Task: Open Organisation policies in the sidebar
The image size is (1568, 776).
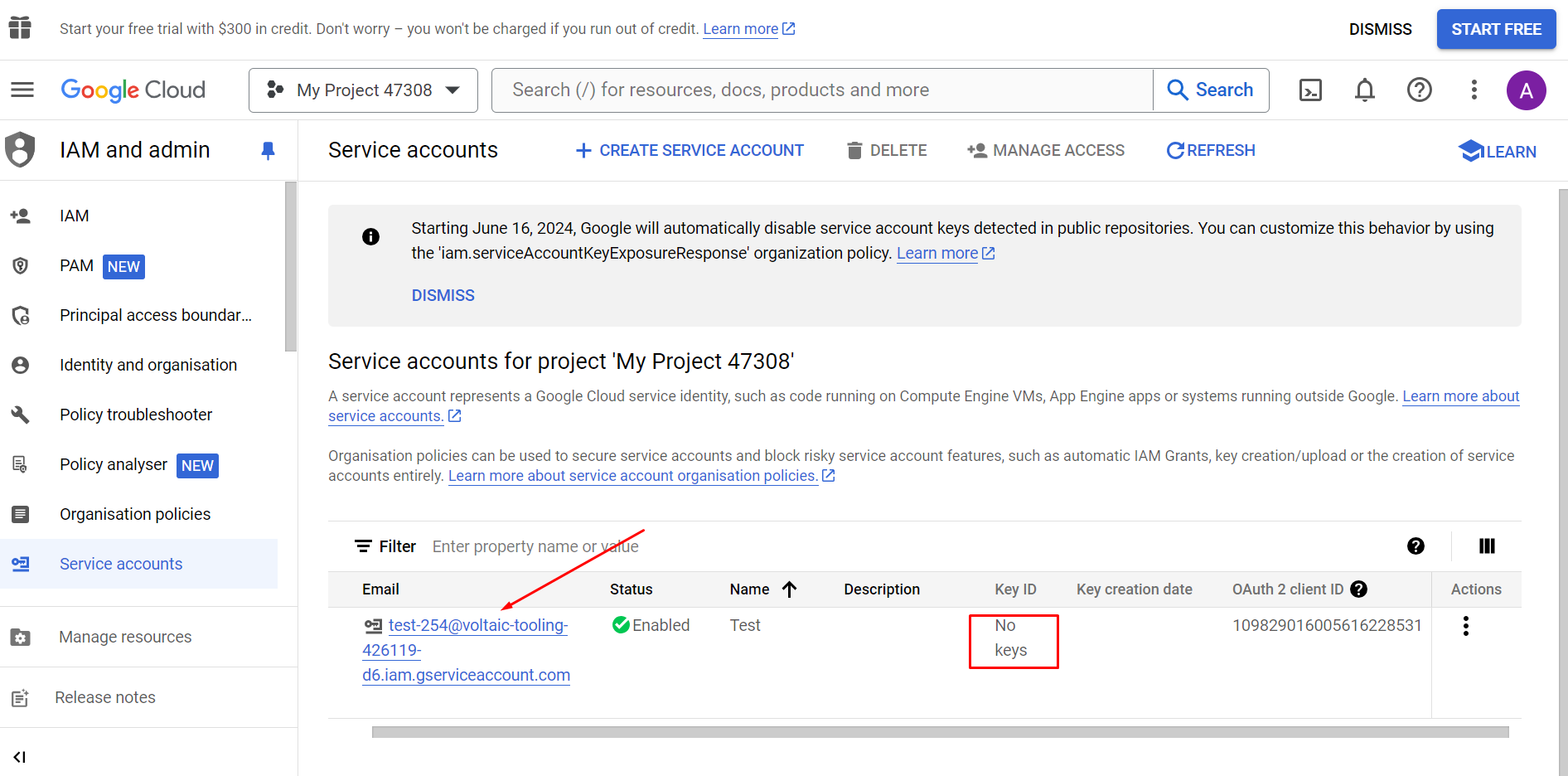Action: [x=135, y=514]
